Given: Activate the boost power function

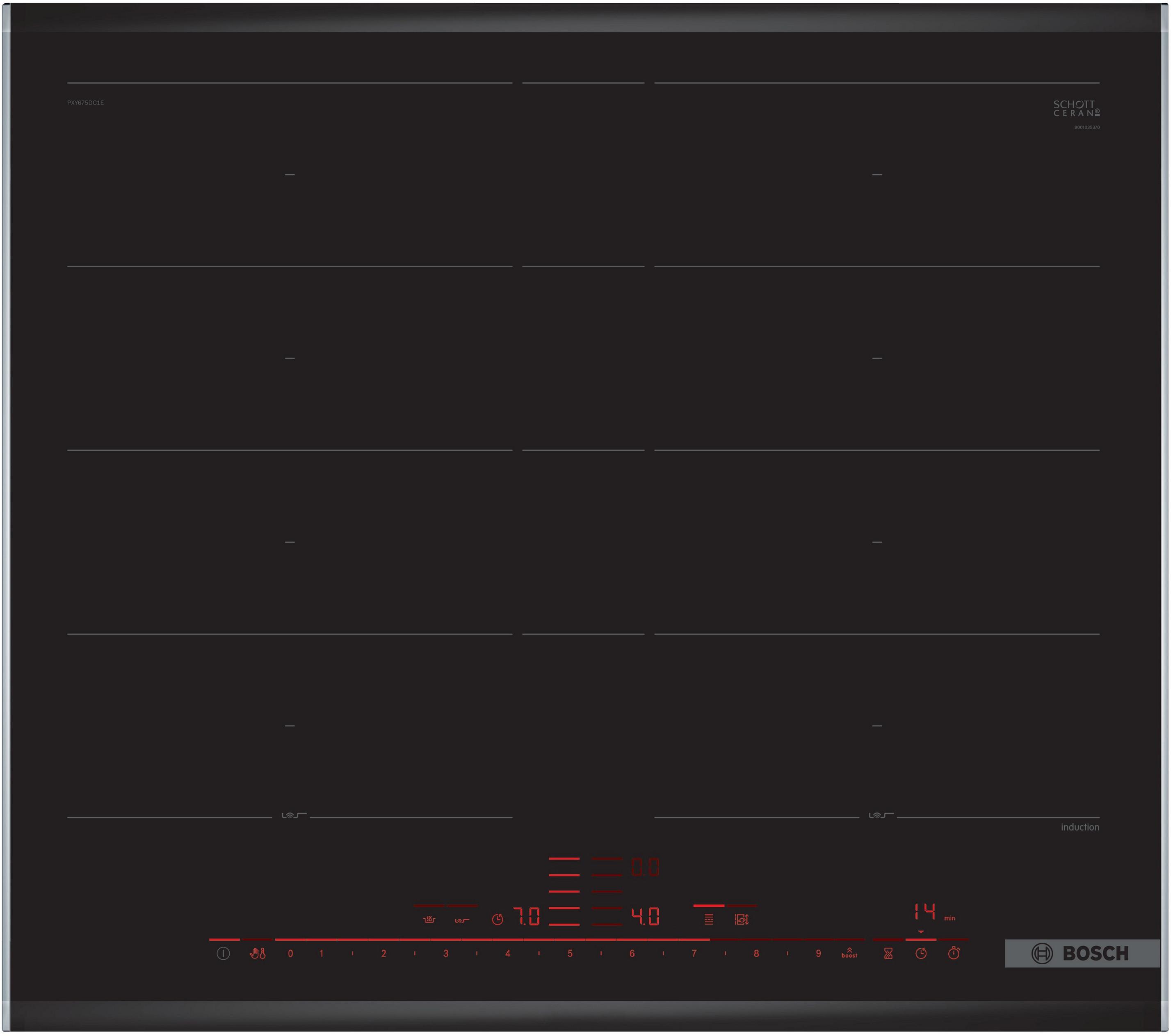Looking at the screenshot, I should pos(849,953).
